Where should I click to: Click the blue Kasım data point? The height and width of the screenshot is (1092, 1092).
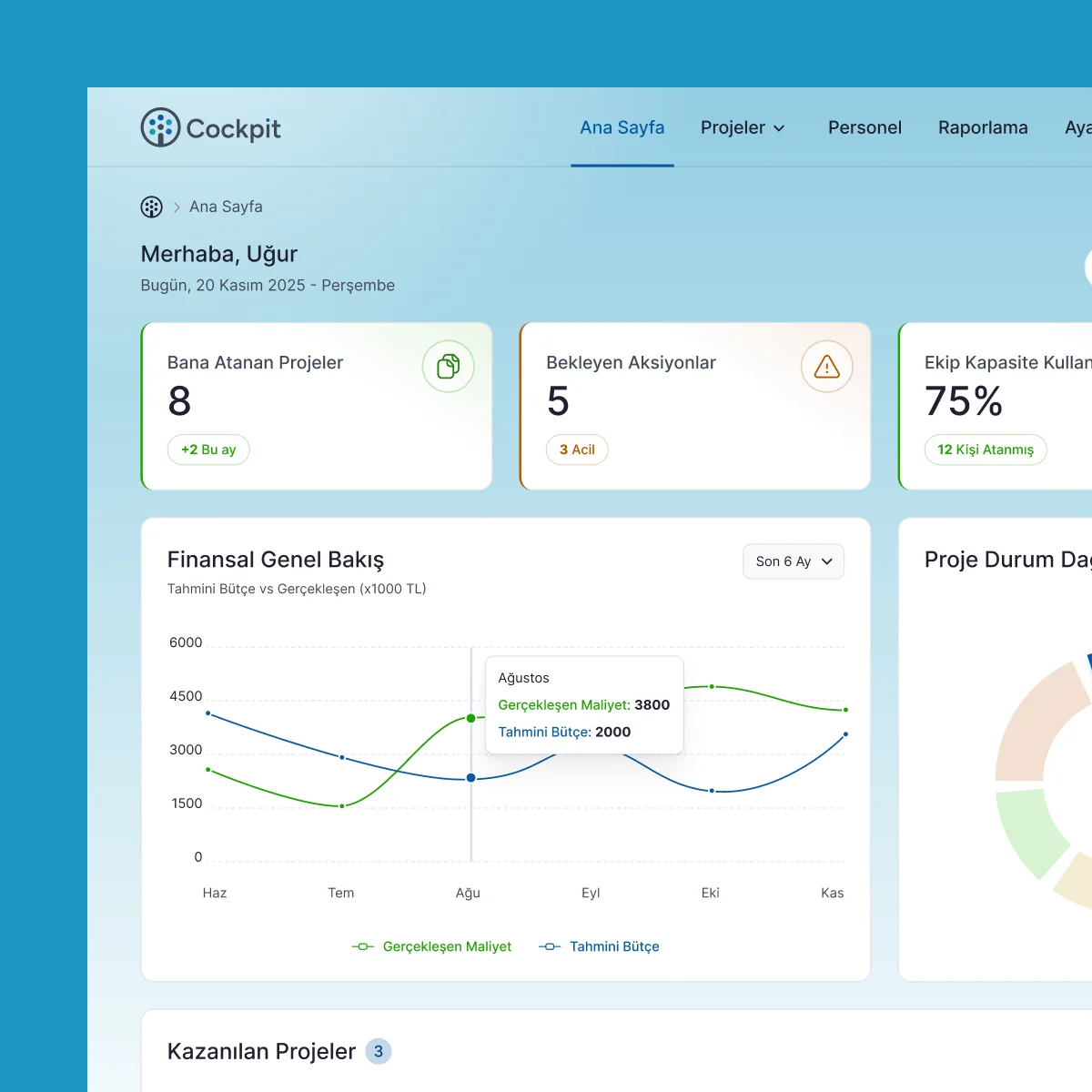click(845, 734)
